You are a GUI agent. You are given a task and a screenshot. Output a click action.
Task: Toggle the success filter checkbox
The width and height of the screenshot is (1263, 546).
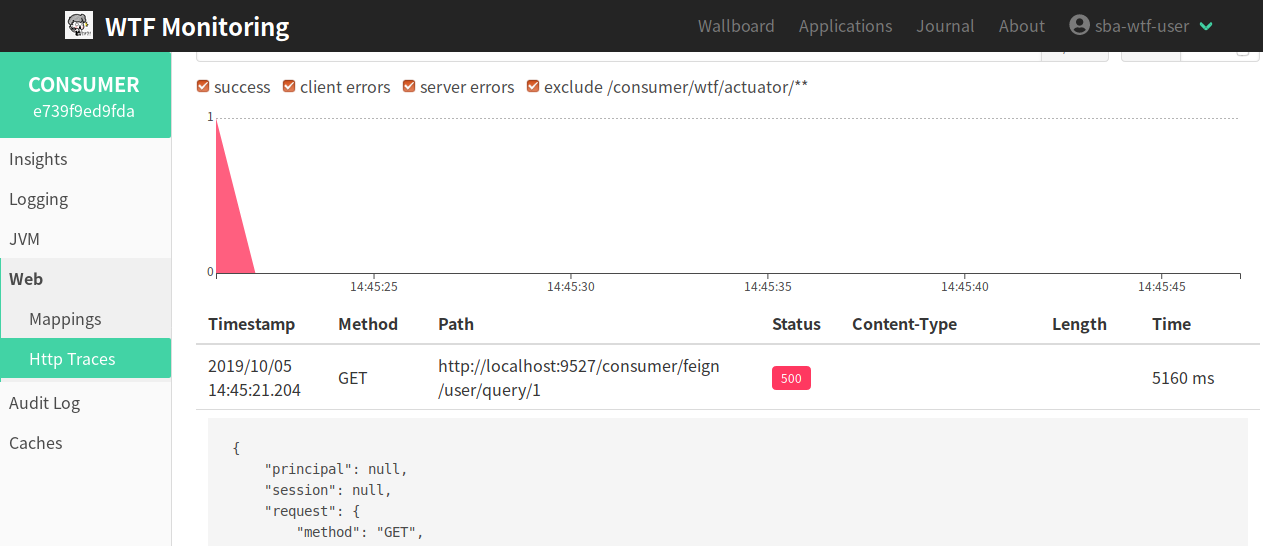tap(203, 87)
